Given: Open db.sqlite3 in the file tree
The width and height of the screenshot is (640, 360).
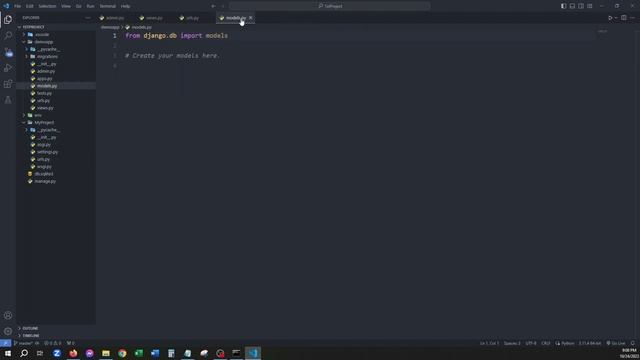Looking at the screenshot, I should [43, 174].
